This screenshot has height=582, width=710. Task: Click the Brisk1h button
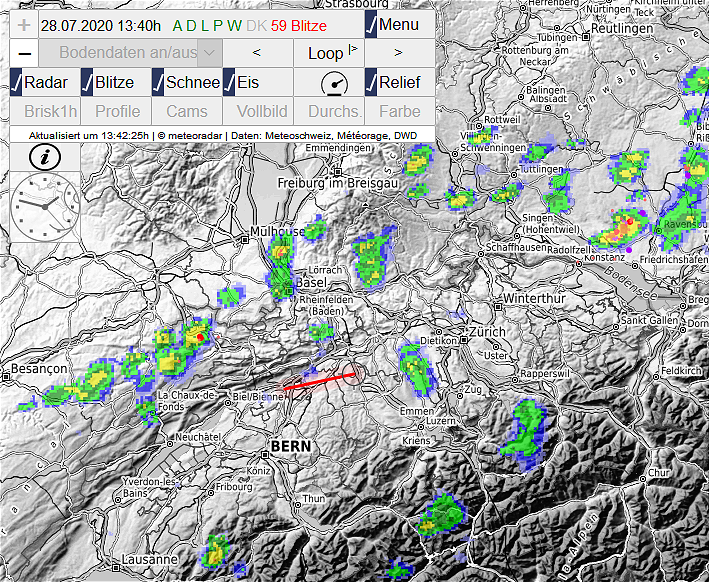(45, 111)
